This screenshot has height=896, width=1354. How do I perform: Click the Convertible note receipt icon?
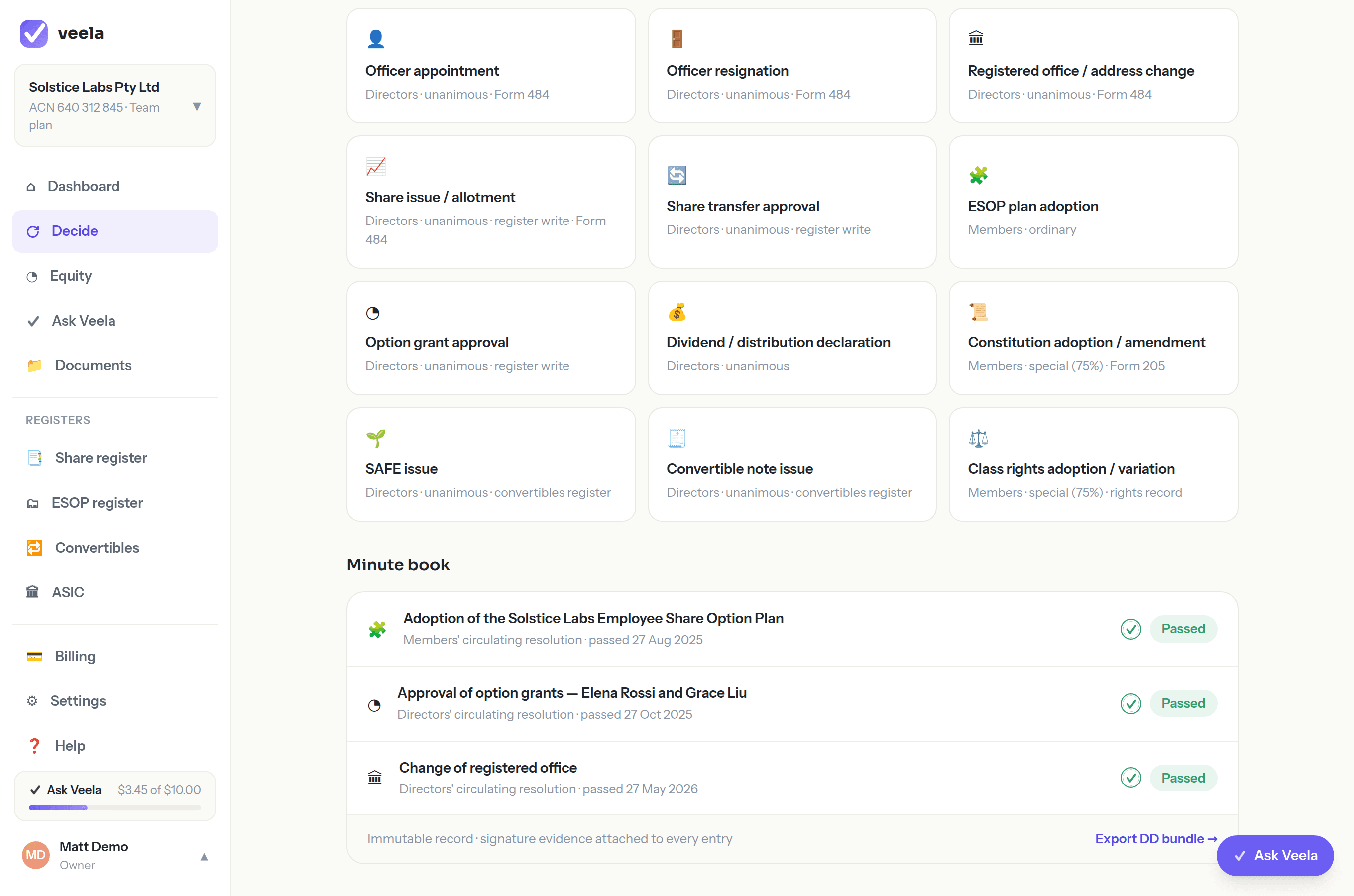677,438
